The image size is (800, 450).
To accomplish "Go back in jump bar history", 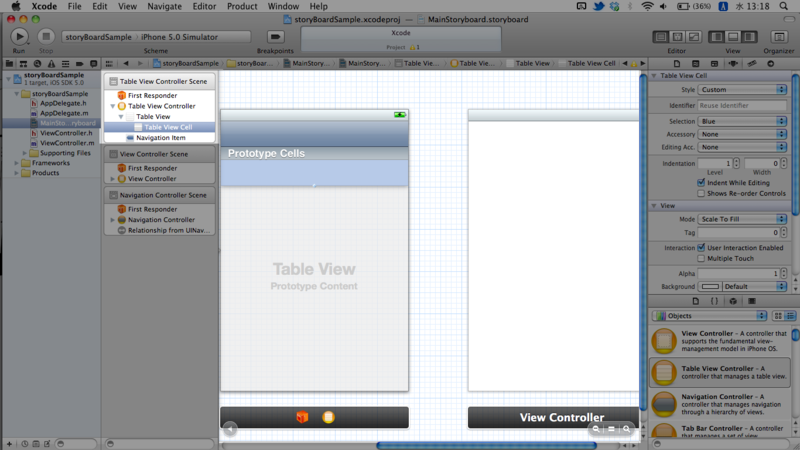I will point(126,63).
